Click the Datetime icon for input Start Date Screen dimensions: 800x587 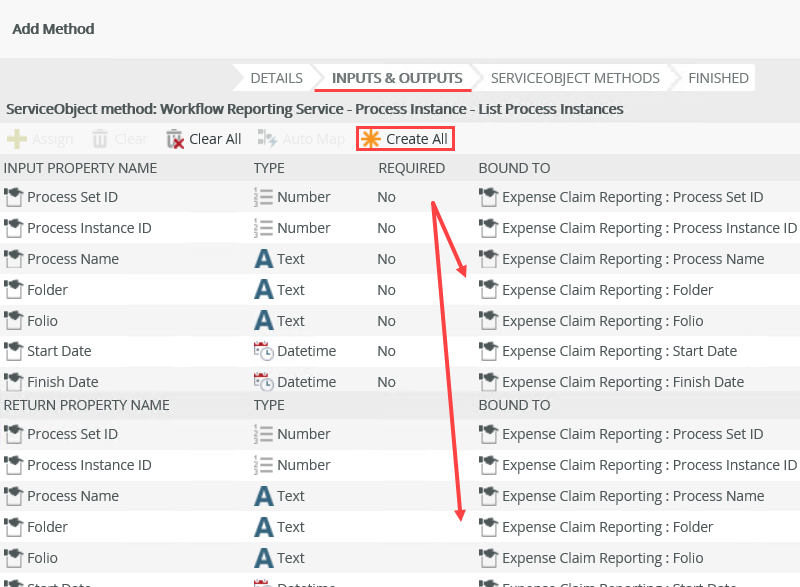click(263, 351)
